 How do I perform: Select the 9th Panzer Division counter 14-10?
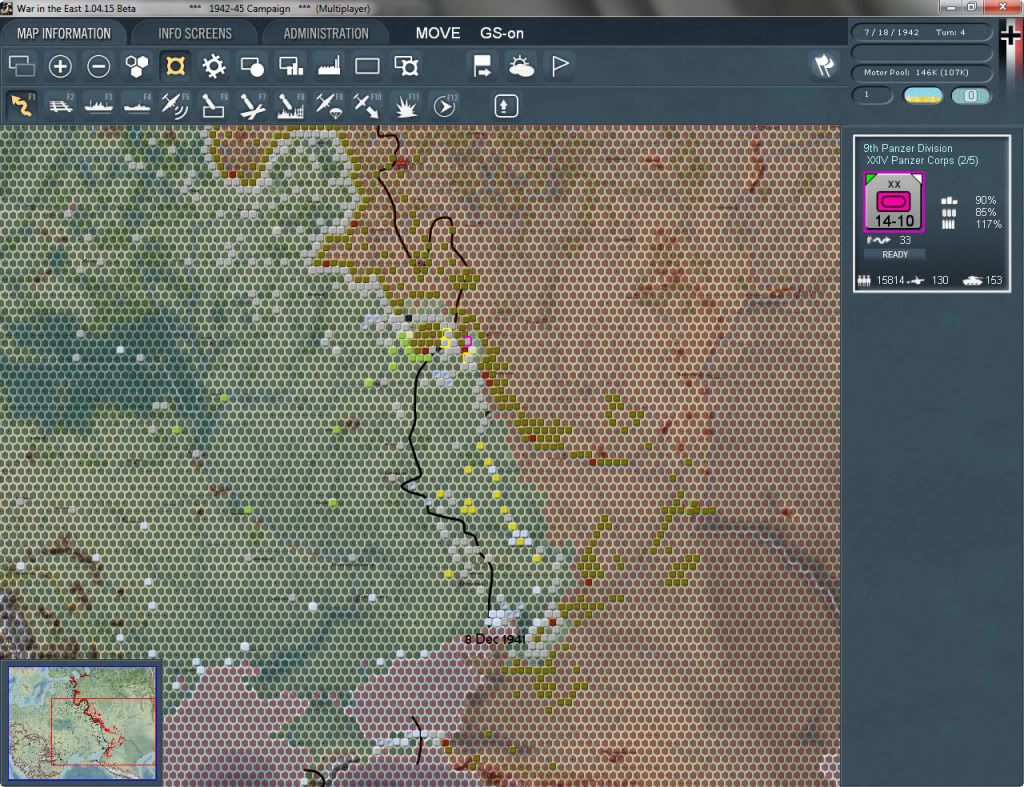894,202
